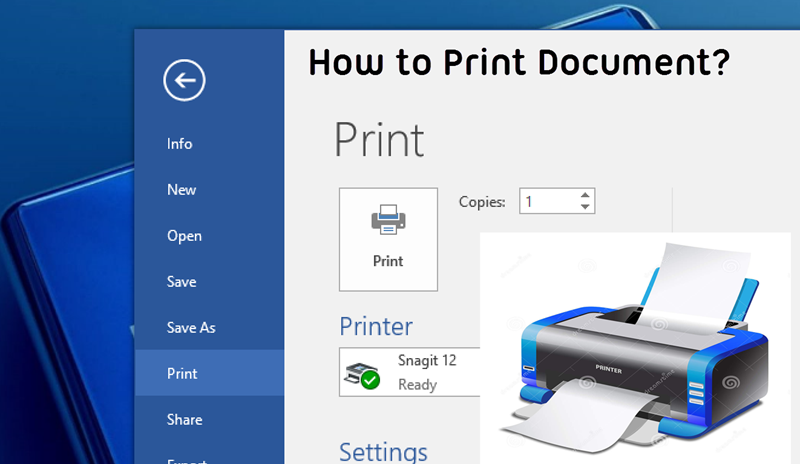Image resolution: width=800 pixels, height=464 pixels.
Task: Select New from the backstage menu
Action: pyautogui.click(x=181, y=190)
